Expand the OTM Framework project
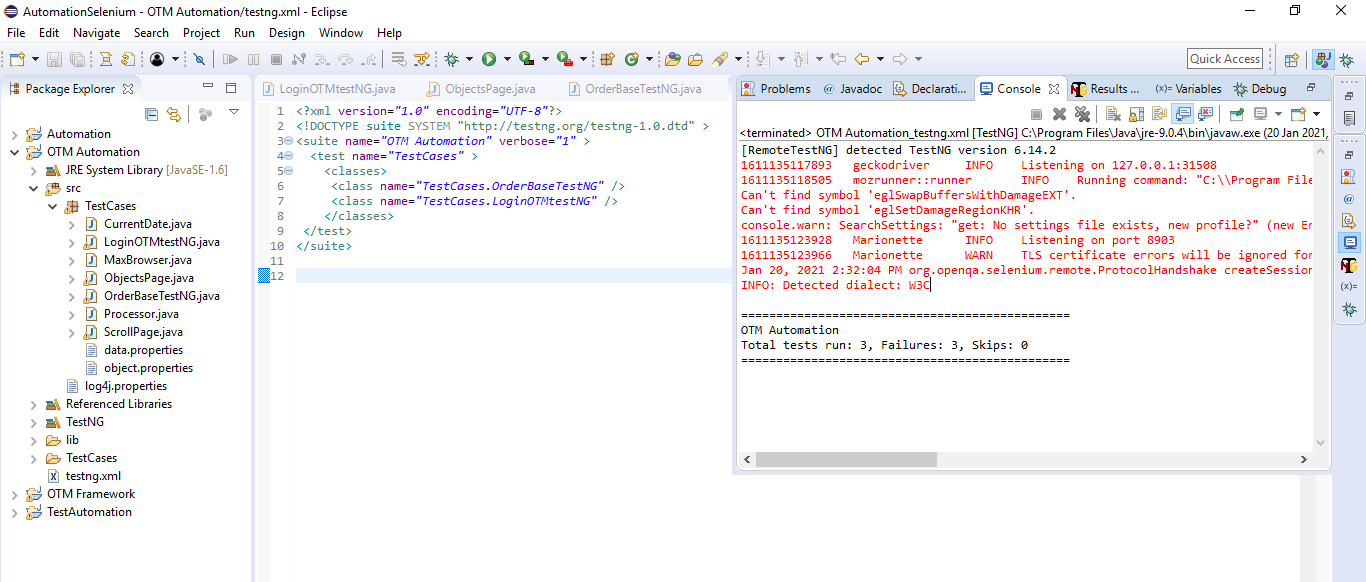Image resolution: width=1366 pixels, height=582 pixels. (x=14, y=494)
